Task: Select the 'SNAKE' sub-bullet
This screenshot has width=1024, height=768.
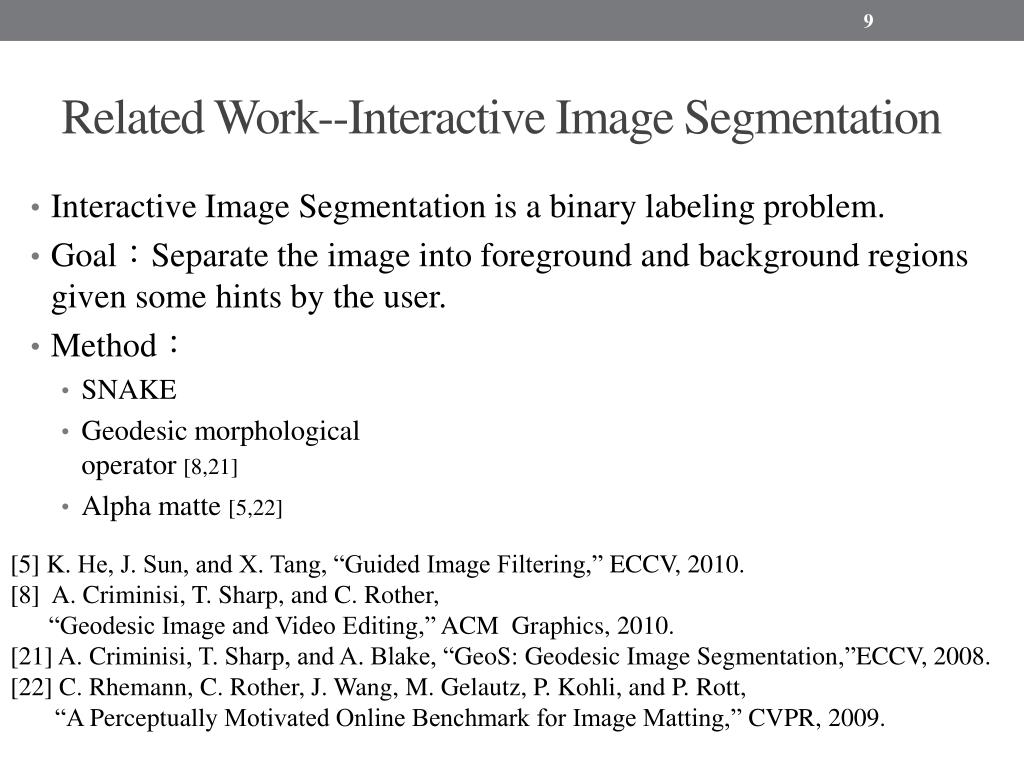Action: pyautogui.click(x=129, y=391)
